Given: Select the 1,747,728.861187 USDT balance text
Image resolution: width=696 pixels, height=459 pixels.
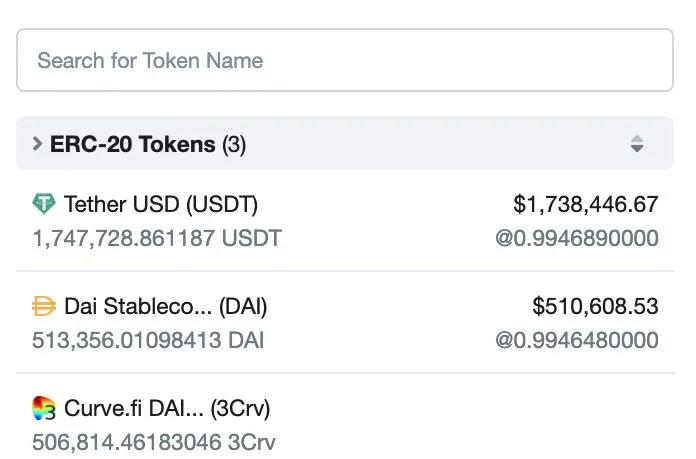Looking at the screenshot, I should tap(157, 238).
